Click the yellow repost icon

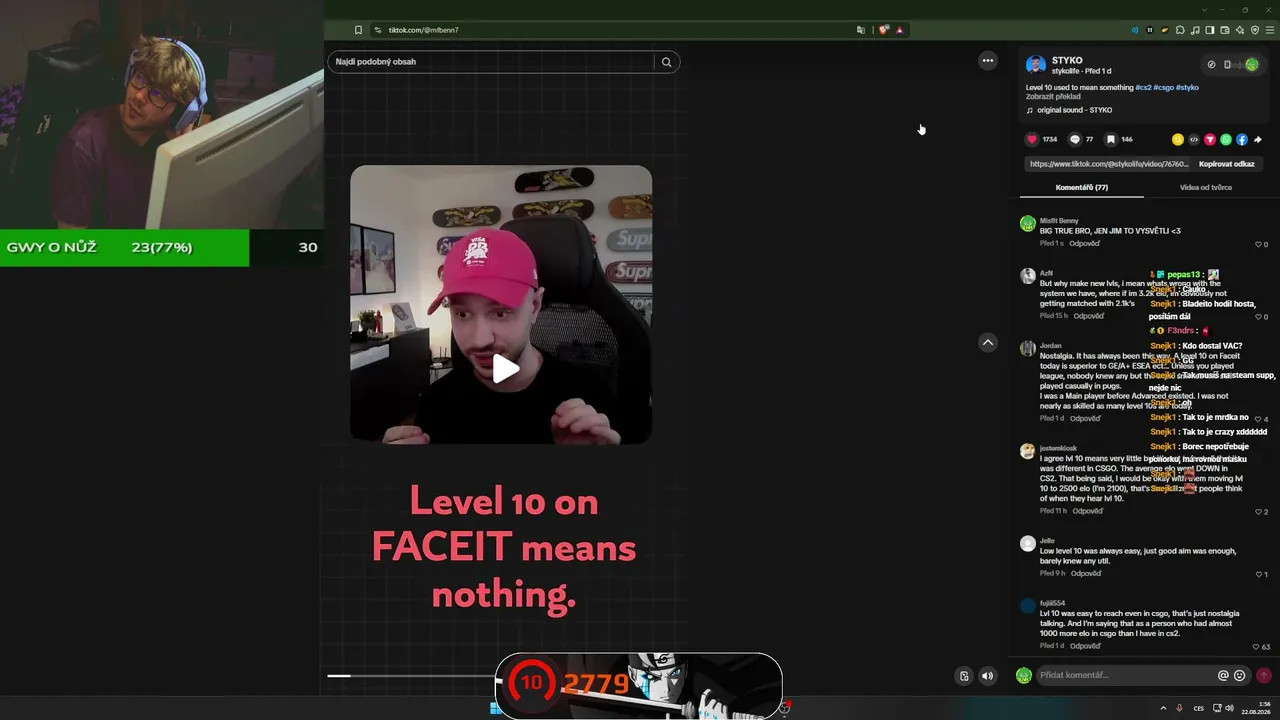[x=1178, y=140]
